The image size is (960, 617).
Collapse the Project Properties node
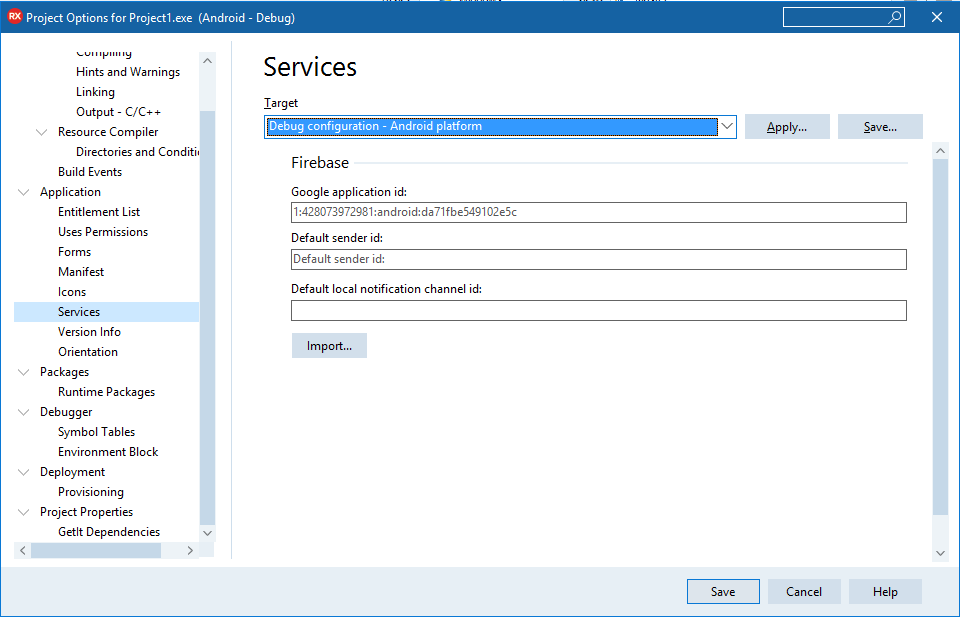pyautogui.click(x=24, y=512)
